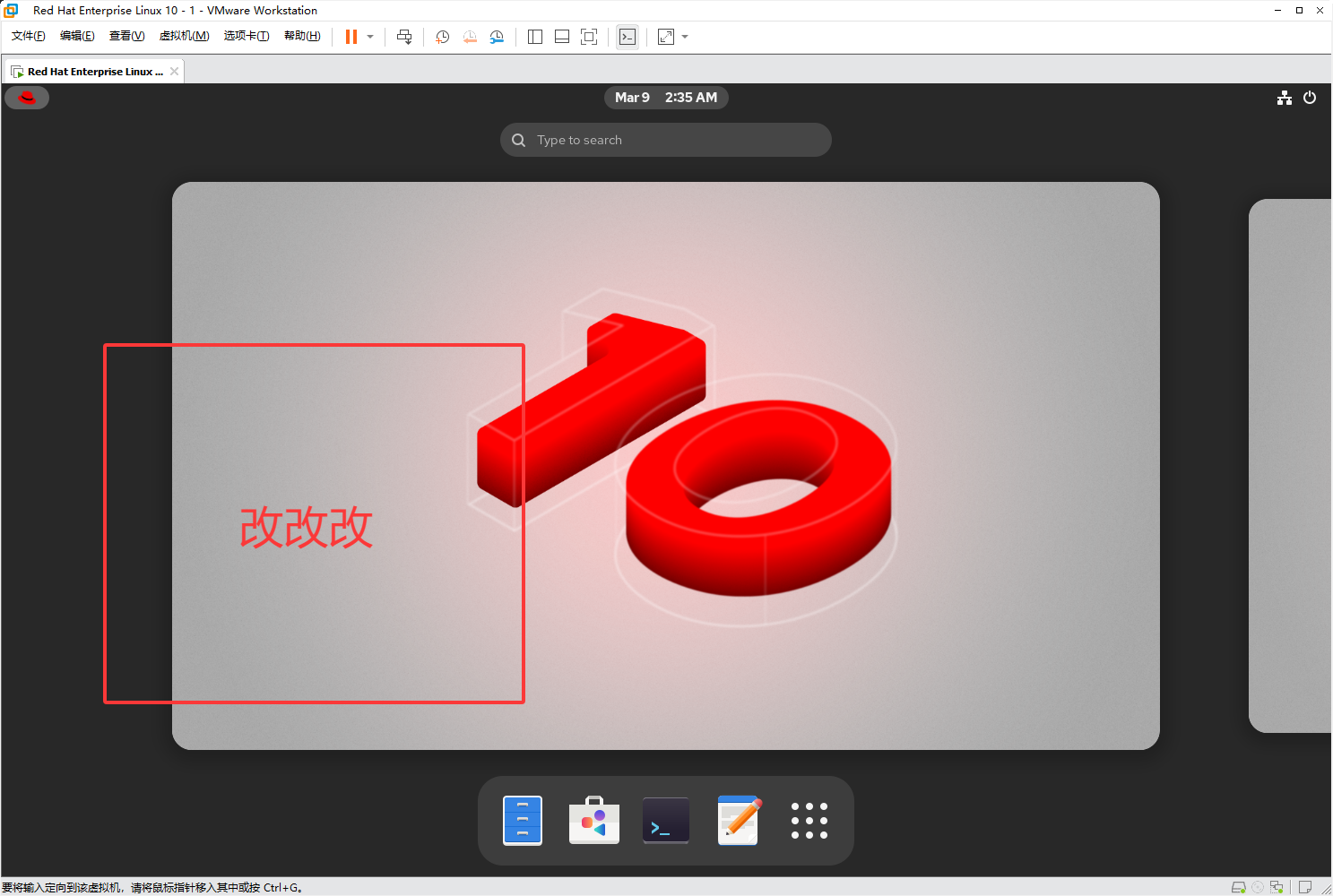Minimize the VMware Workstation window
Screen dimensions: 1333x896
[1278, 11]
